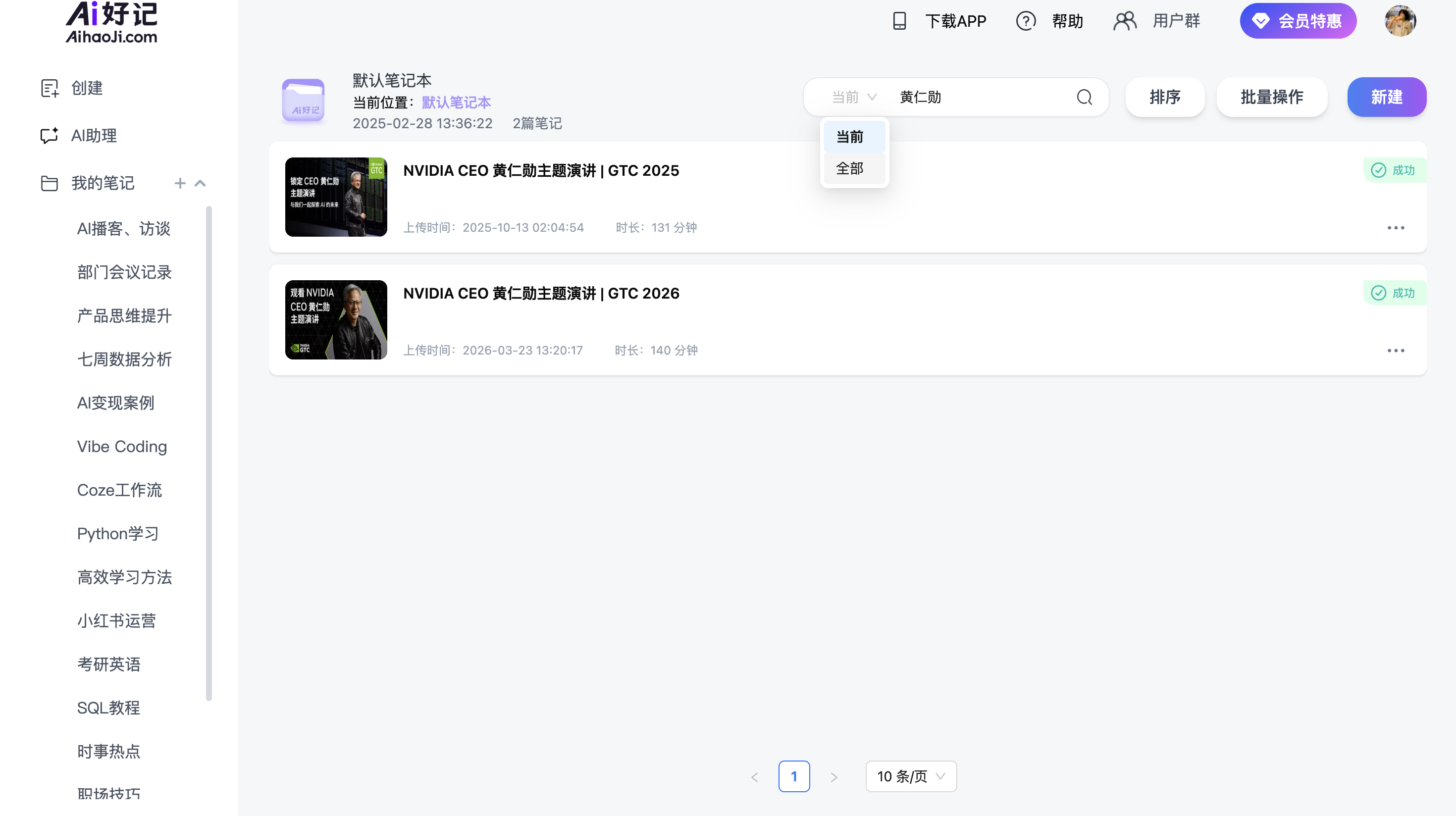
Task: Click the help question mark icon
Action: [x=1026, y=21]
